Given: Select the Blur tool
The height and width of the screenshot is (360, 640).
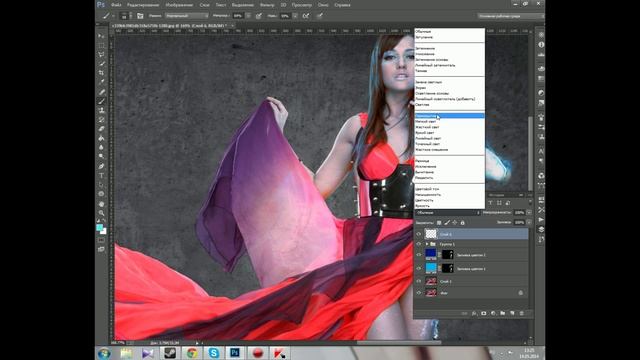Looking at the screenshot, I should (x=101, y=147).
